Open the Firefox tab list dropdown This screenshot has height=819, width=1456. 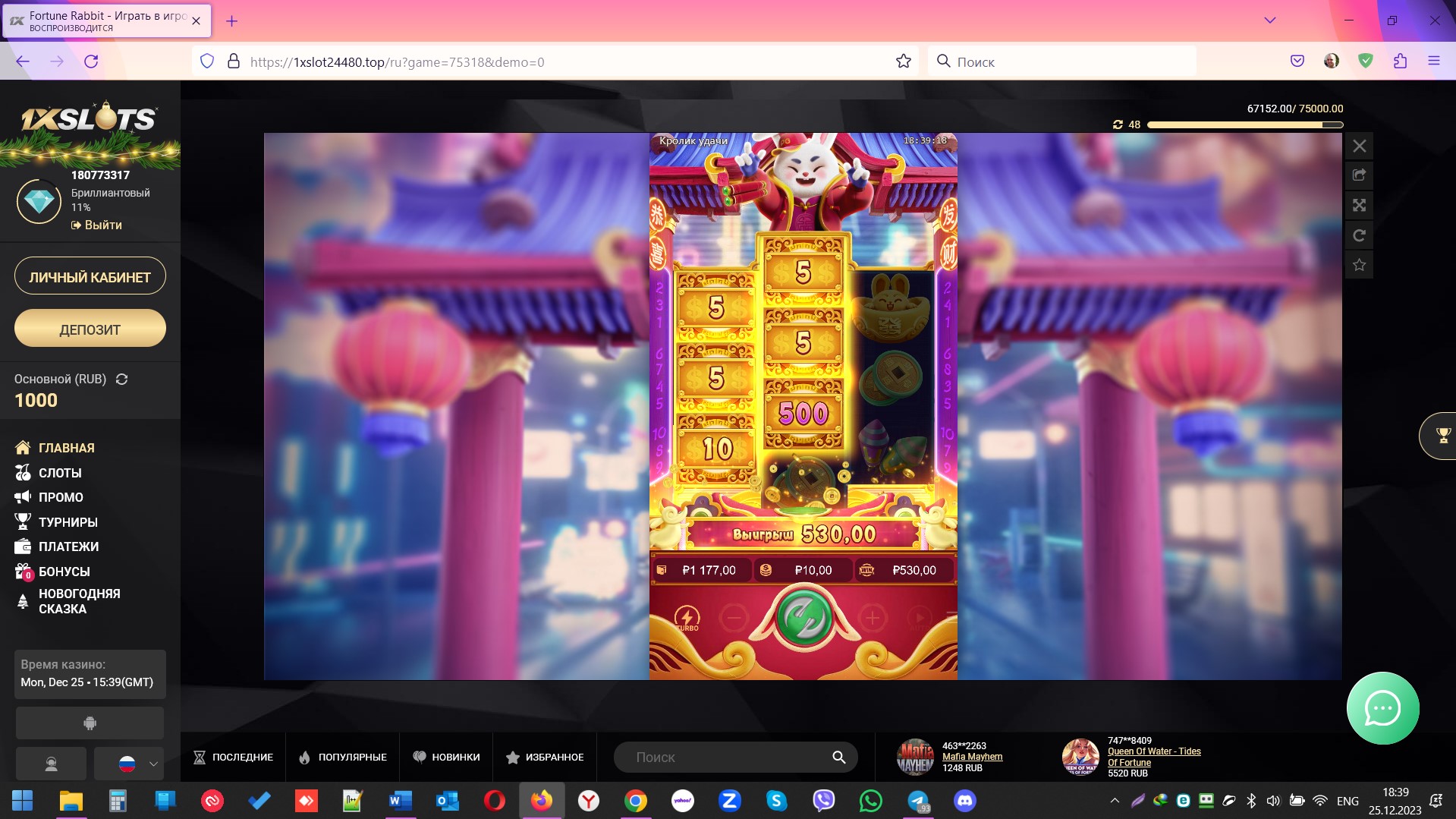[1269, 20]
